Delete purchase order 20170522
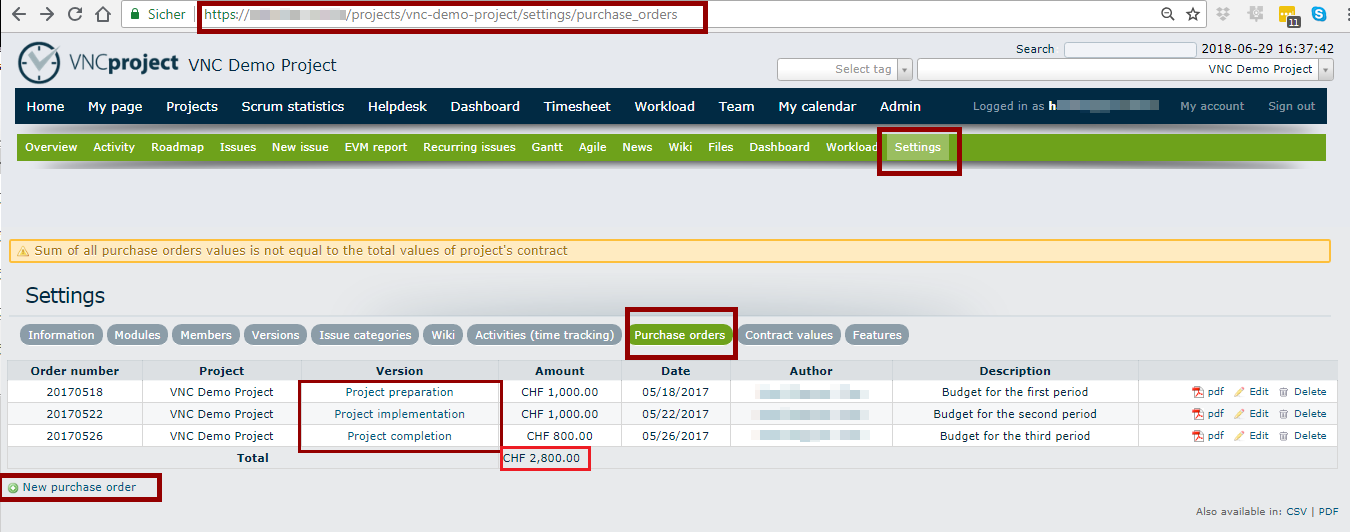The height and width of the screenshot is (532, 1350). coord(1302,414)
